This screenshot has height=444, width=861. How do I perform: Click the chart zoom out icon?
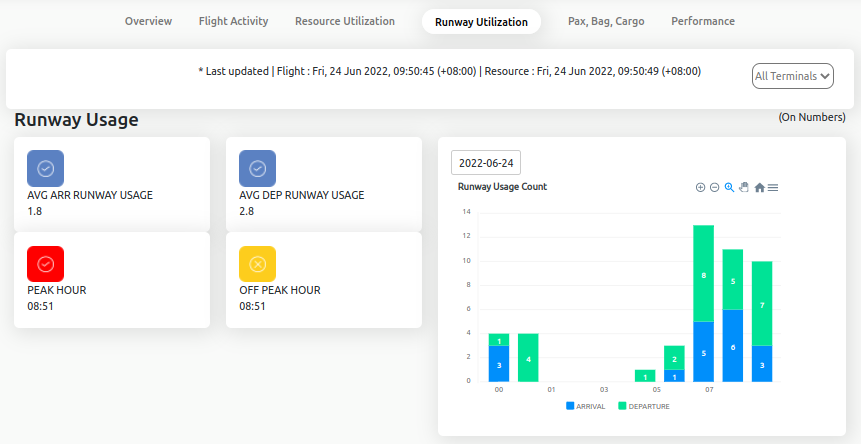[x=714, y=187]
